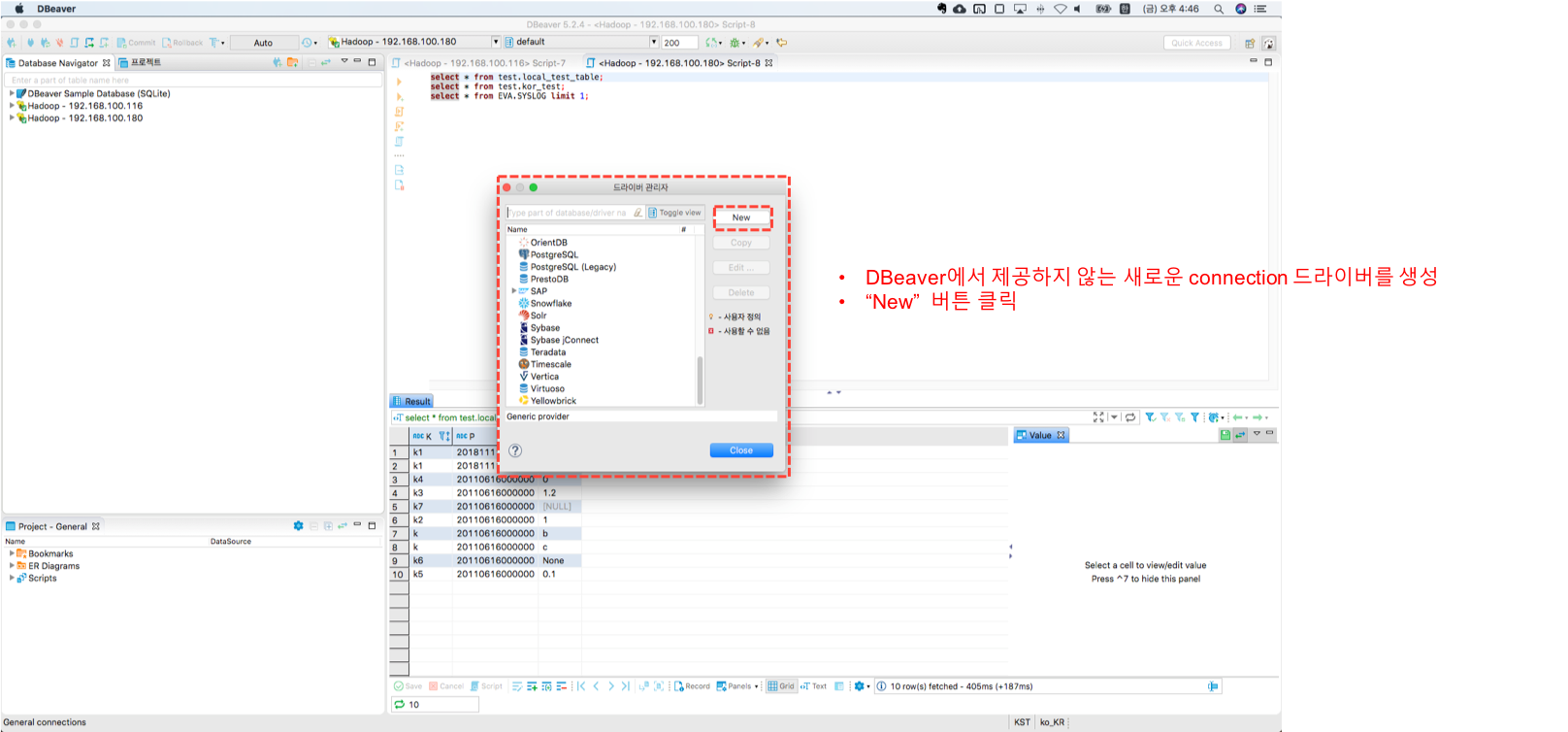Expand Hadoop - 192.168.100.116 connection

click(x=12, y=106)
